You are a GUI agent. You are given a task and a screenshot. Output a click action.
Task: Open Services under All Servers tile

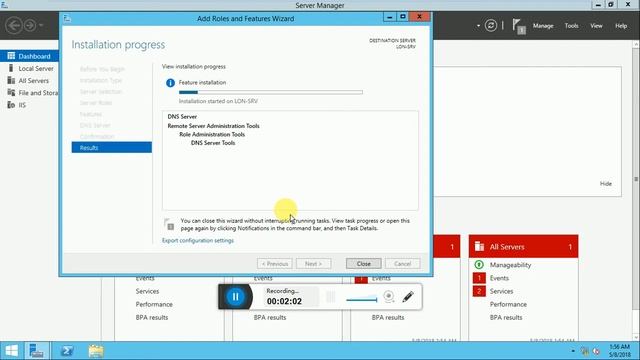click(x=501, y=291)
